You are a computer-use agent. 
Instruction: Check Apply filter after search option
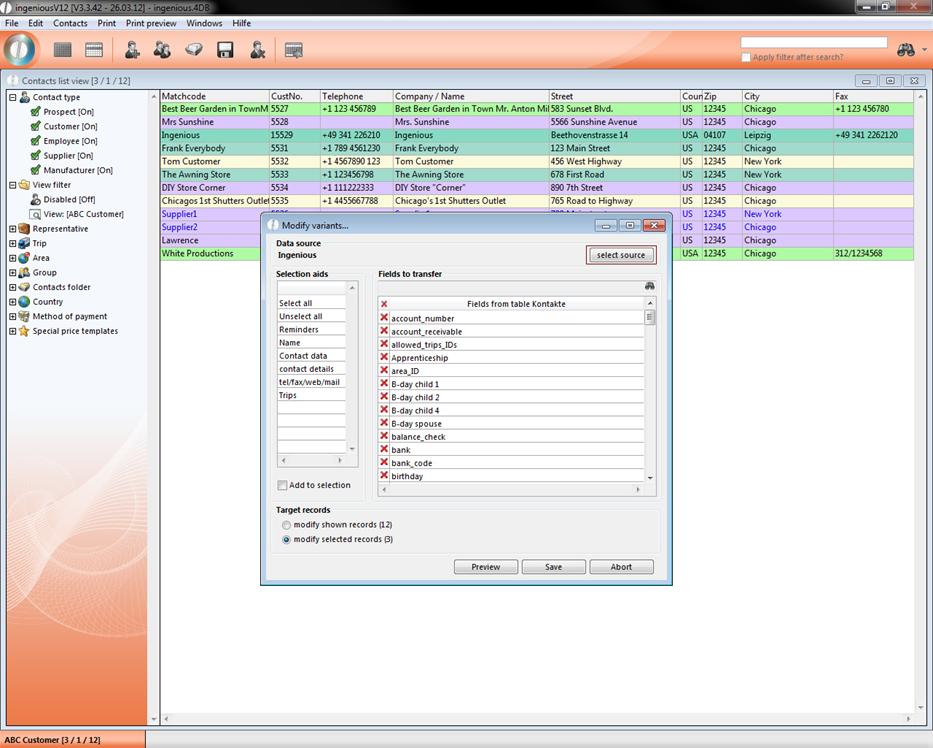click(x=746, y=57)
